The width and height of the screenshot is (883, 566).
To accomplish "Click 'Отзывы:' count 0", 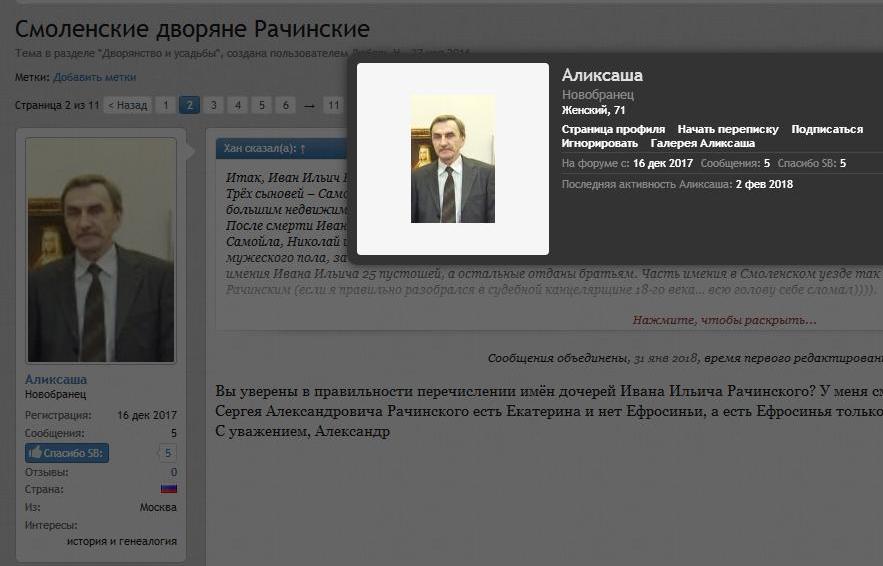I will point(173,472).
